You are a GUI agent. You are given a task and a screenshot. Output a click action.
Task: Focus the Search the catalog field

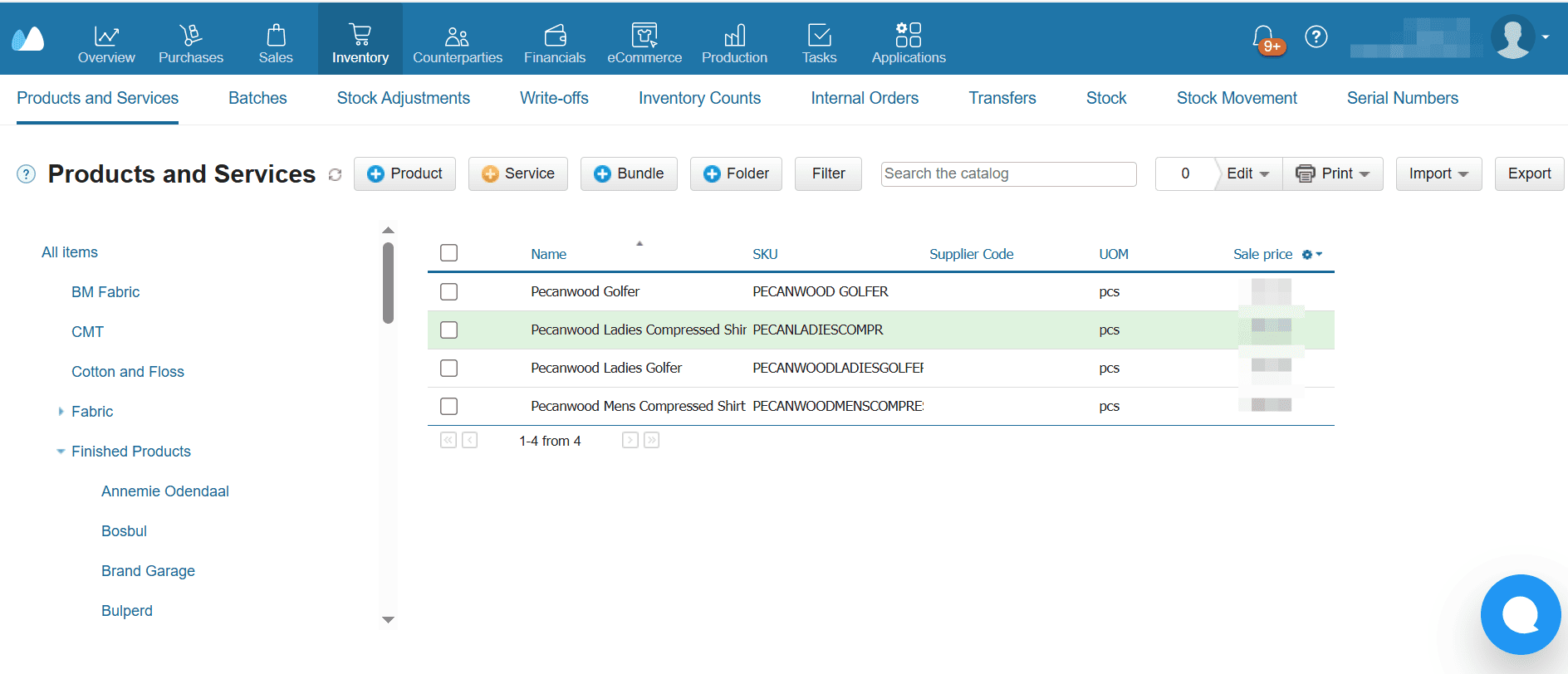point(1008,173)
